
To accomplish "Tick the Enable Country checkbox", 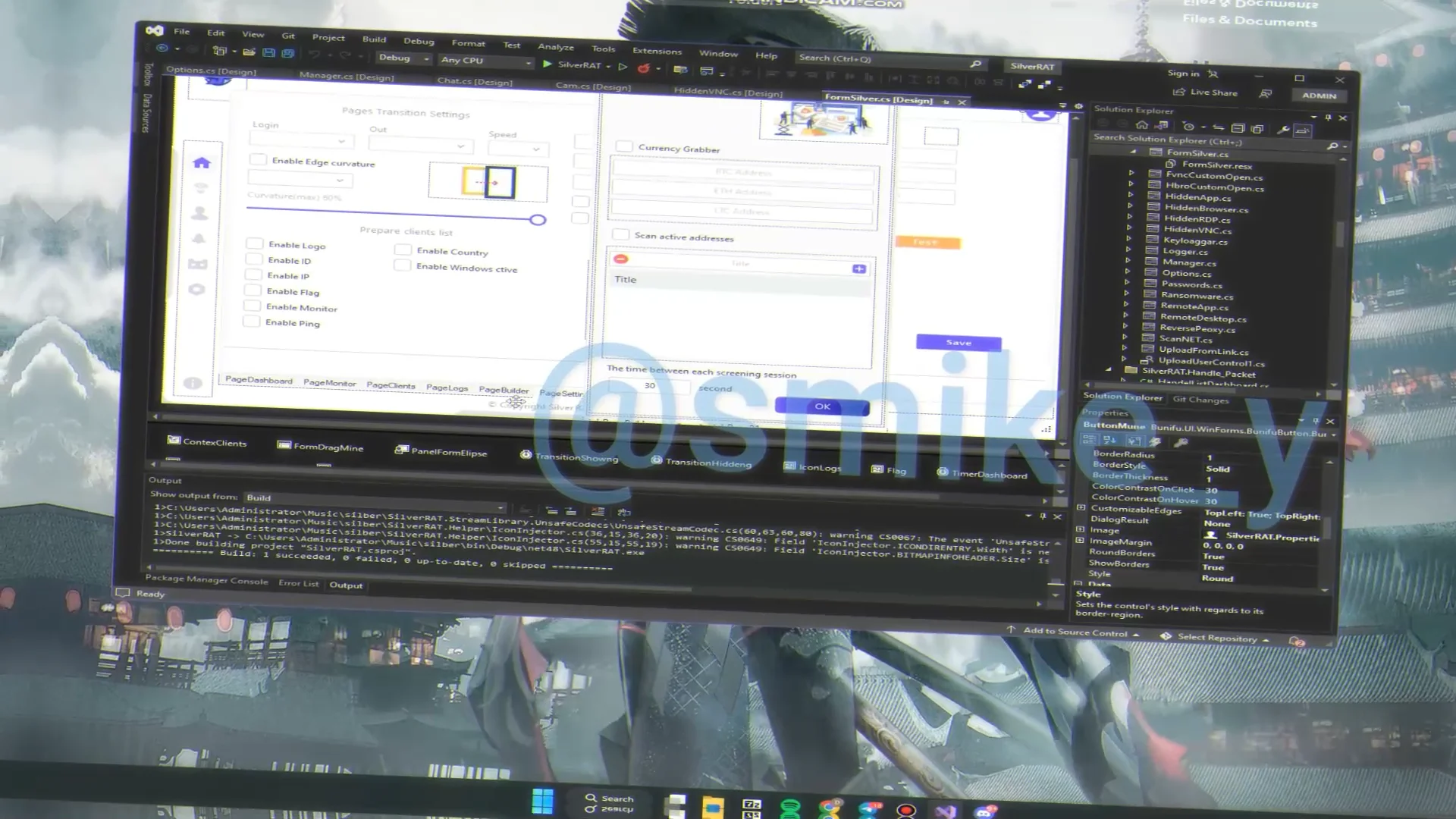I will pyautogui.click(x=403, y=250).
